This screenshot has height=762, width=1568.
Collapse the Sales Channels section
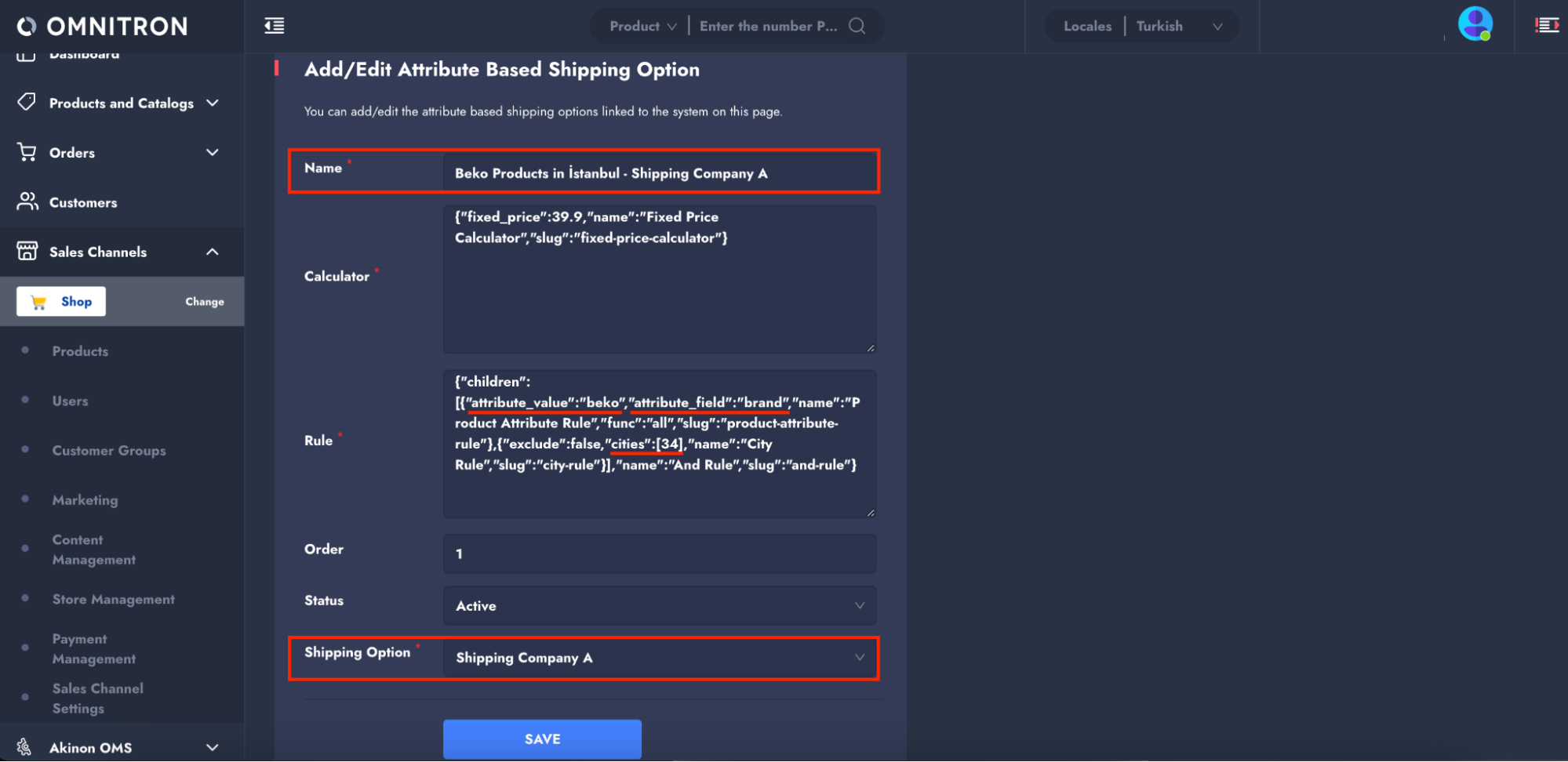[x=212, y=252]
